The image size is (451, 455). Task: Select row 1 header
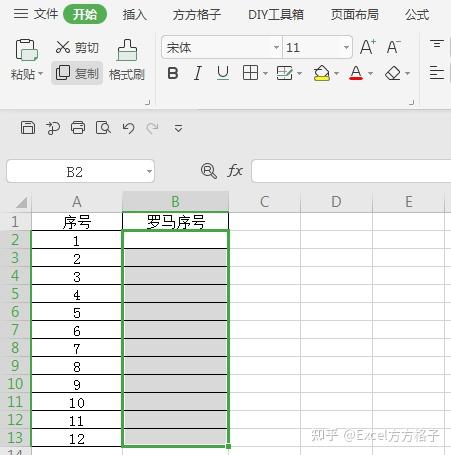point(15,222)
